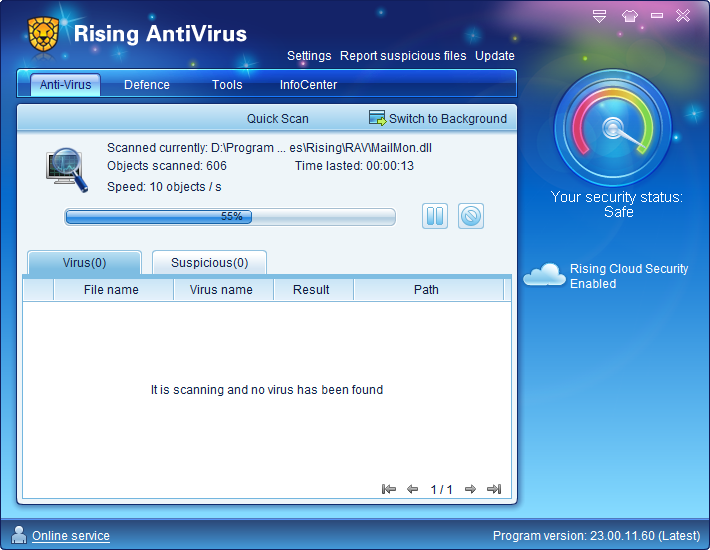The height and width of the screenshot is (550, 710).
Task: Click the 'Your security status: Safe' text
Action: (x=617, y=204)
